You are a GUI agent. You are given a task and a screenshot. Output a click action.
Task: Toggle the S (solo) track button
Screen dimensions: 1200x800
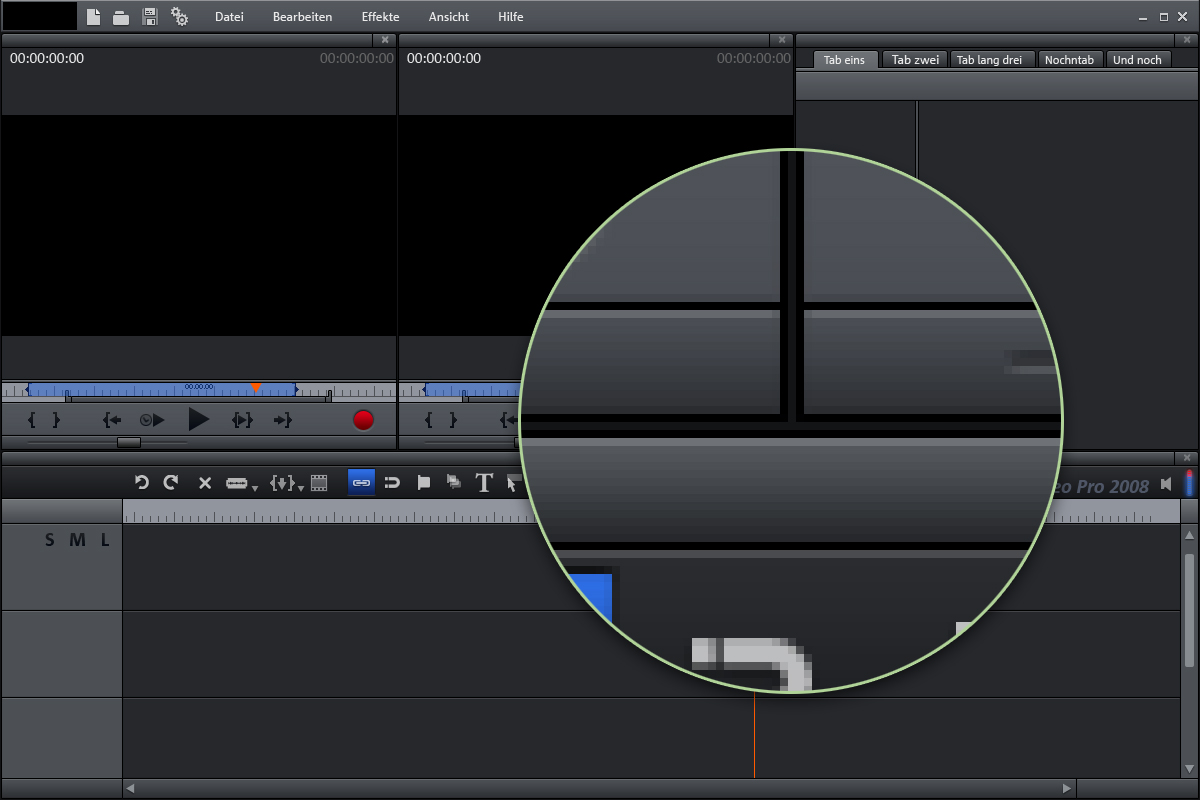pos(50,541)
